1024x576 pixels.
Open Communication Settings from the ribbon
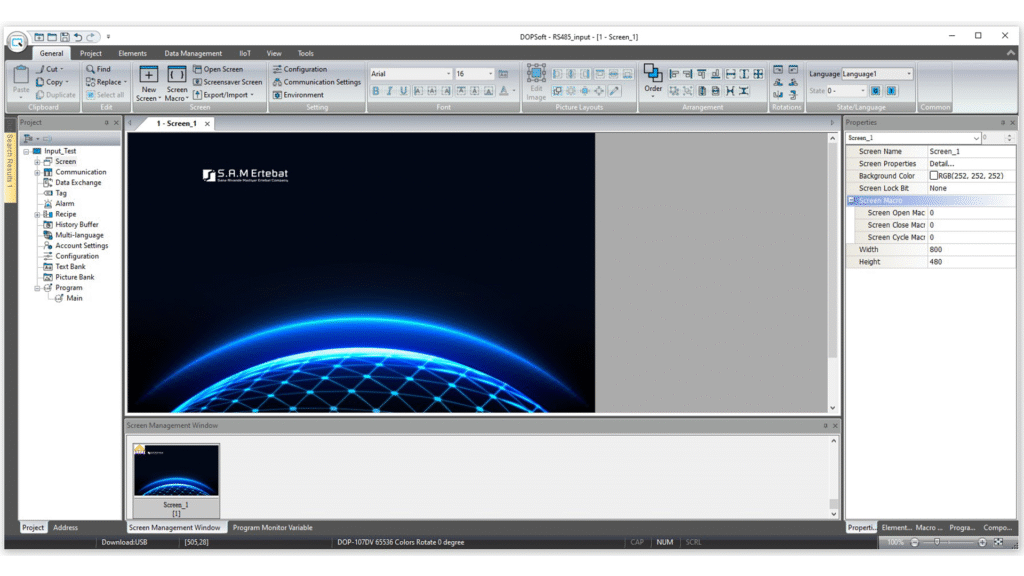tap(277, 82)
